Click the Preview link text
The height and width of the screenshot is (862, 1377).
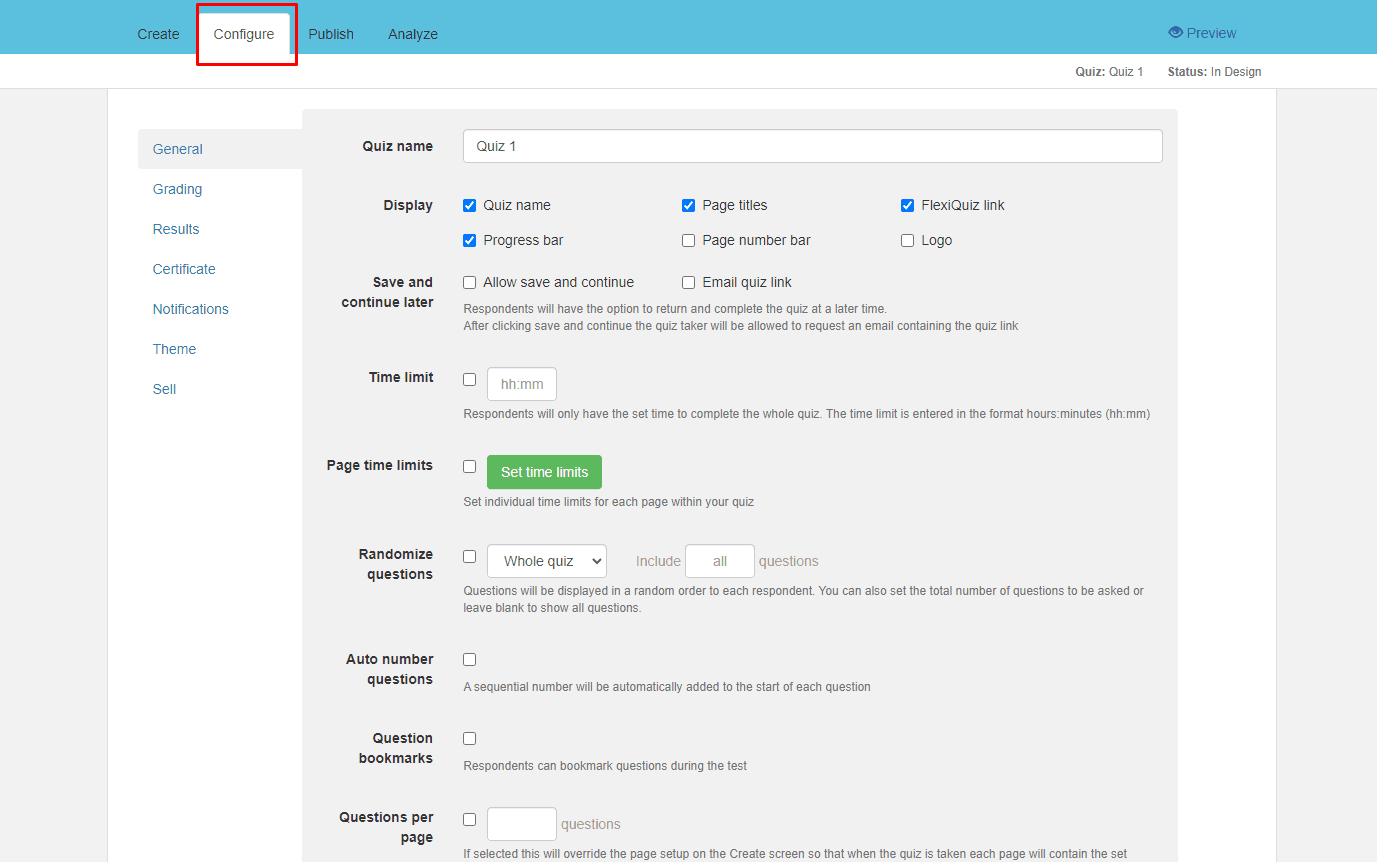[1212, 33]
